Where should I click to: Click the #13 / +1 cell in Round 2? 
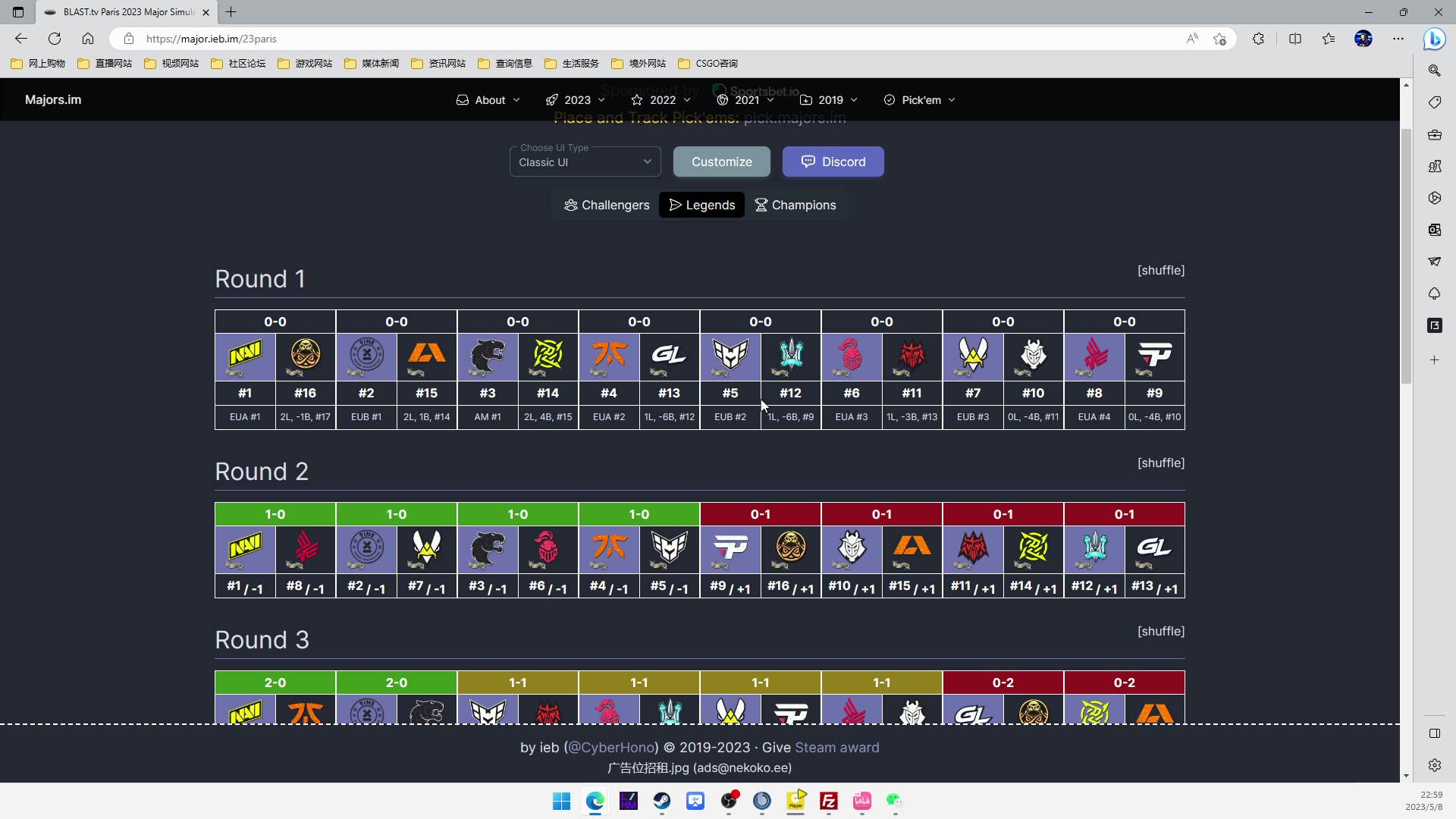point(1155,587)
